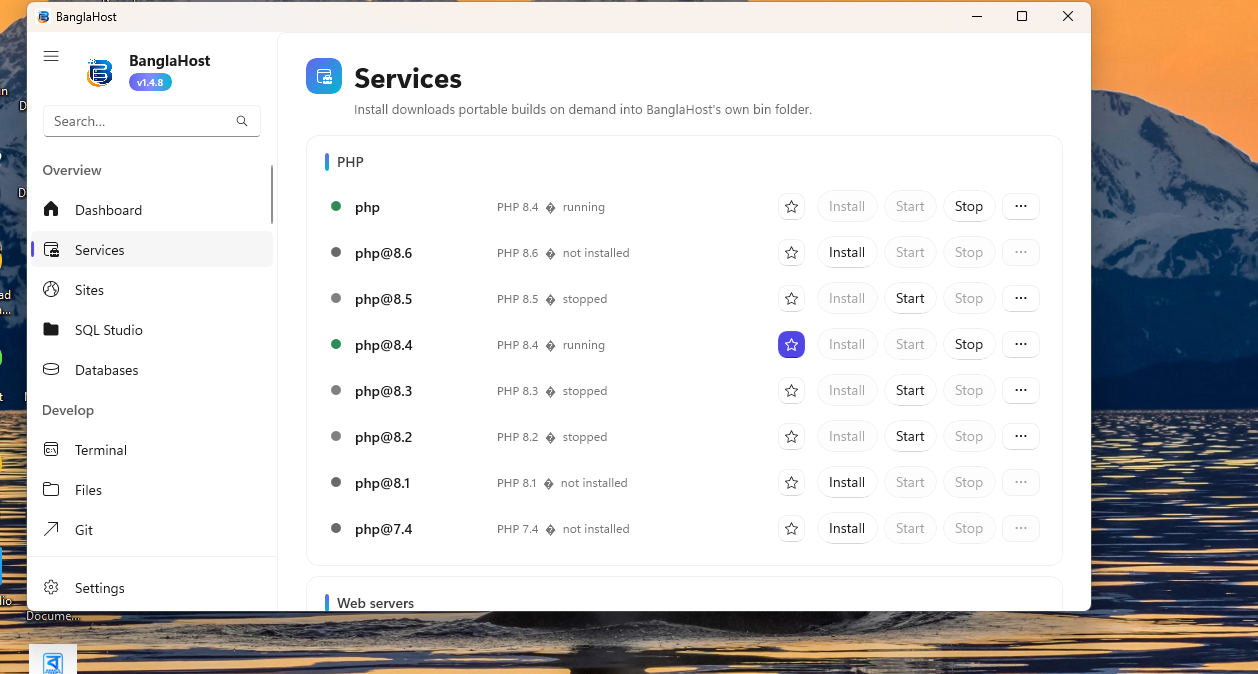Open more options for php row

(x=1020, y=206)
